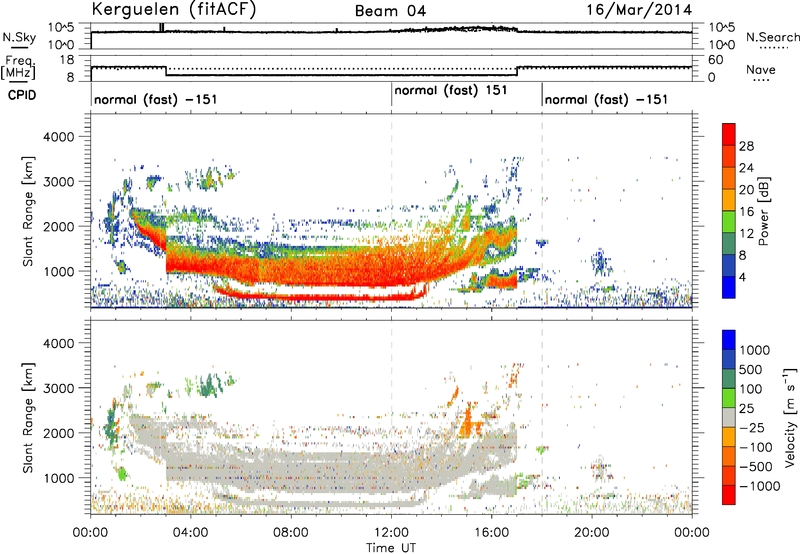The width and height of the screenshot is (800, 554).
Task: Click the '04:00' time axis label
Action: (190, 533)
